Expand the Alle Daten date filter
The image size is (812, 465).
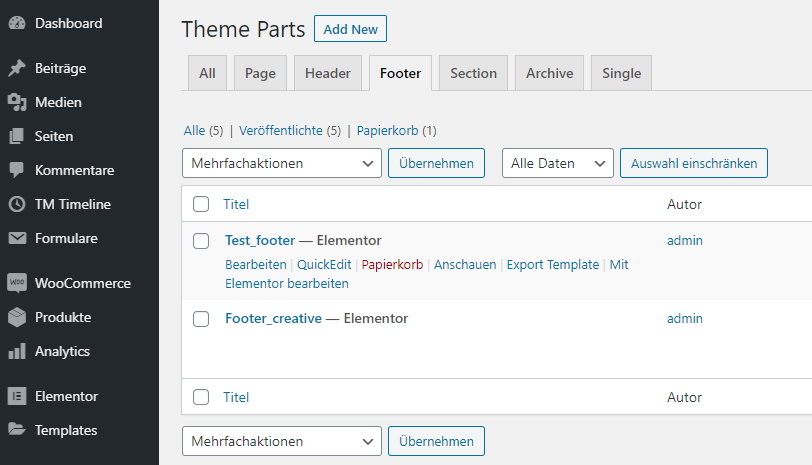coord(557,163)
